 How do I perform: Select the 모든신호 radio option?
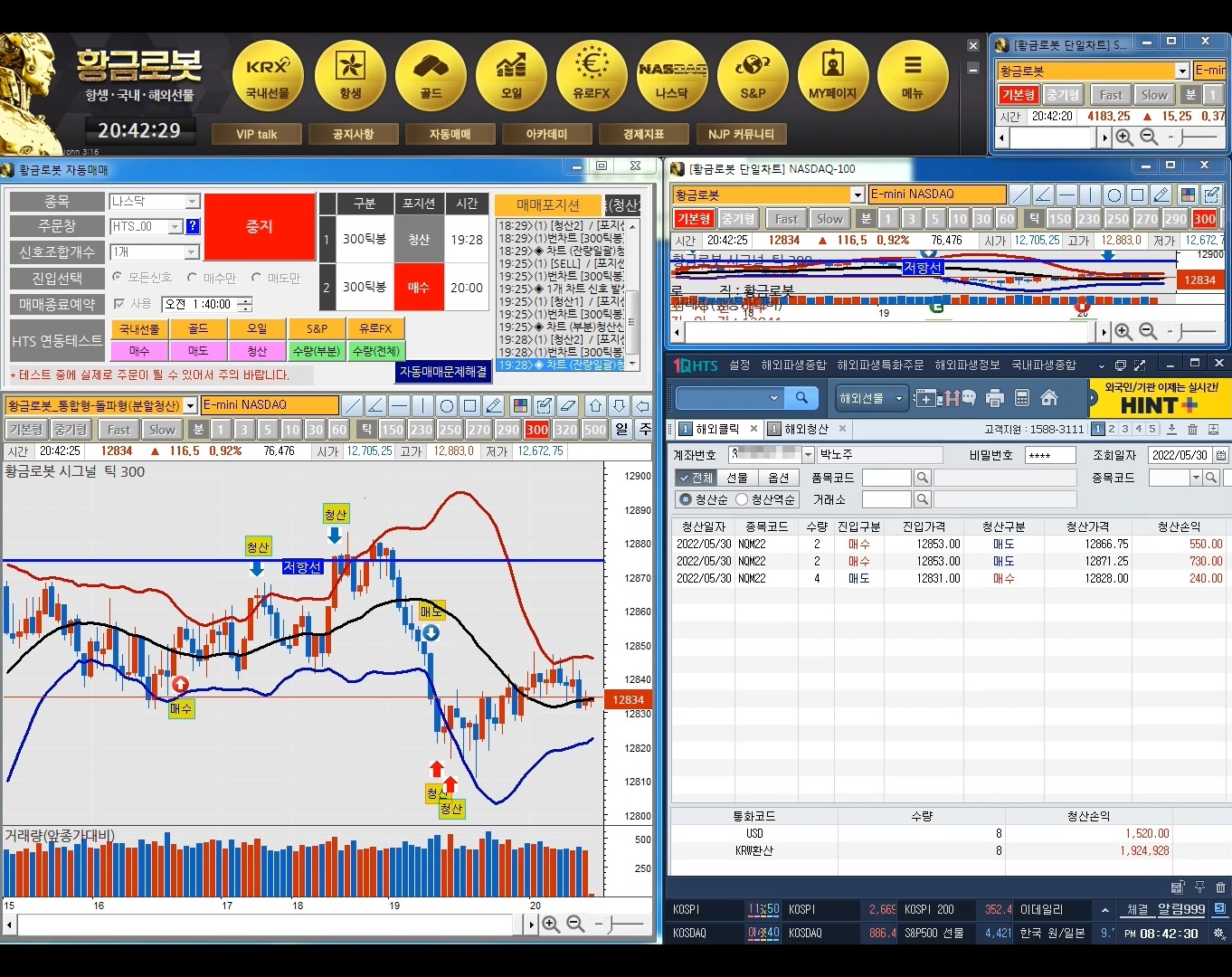coord(118,277)
